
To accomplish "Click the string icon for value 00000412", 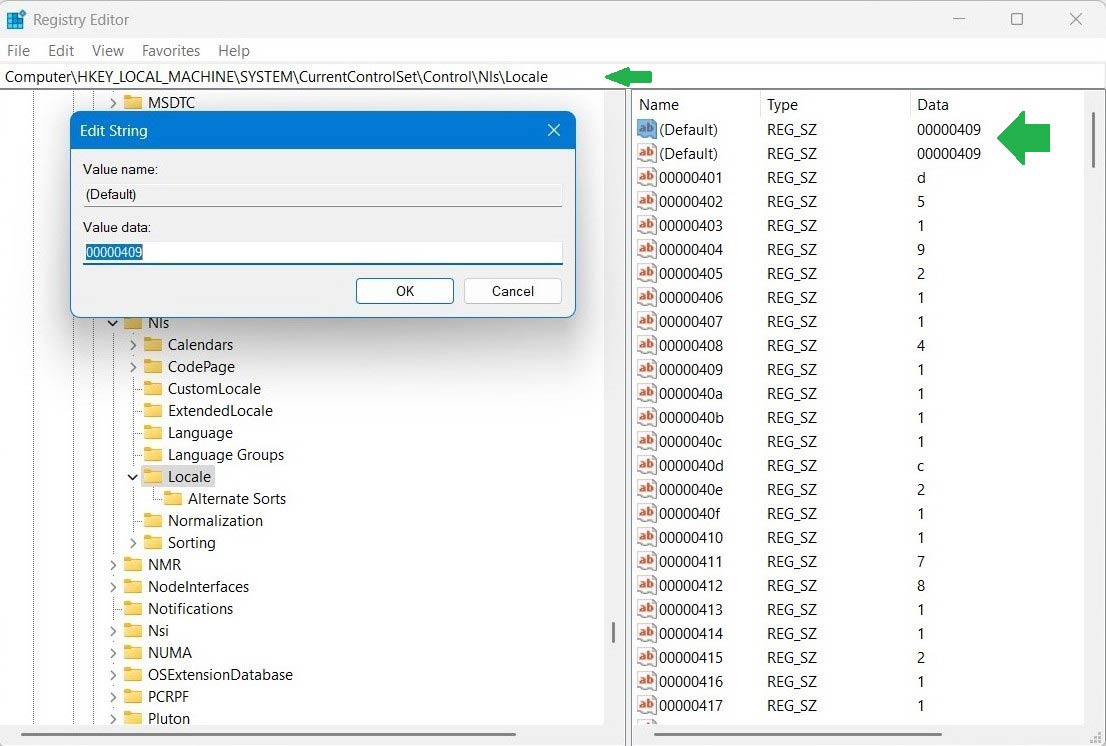I will tap(646, 585).
